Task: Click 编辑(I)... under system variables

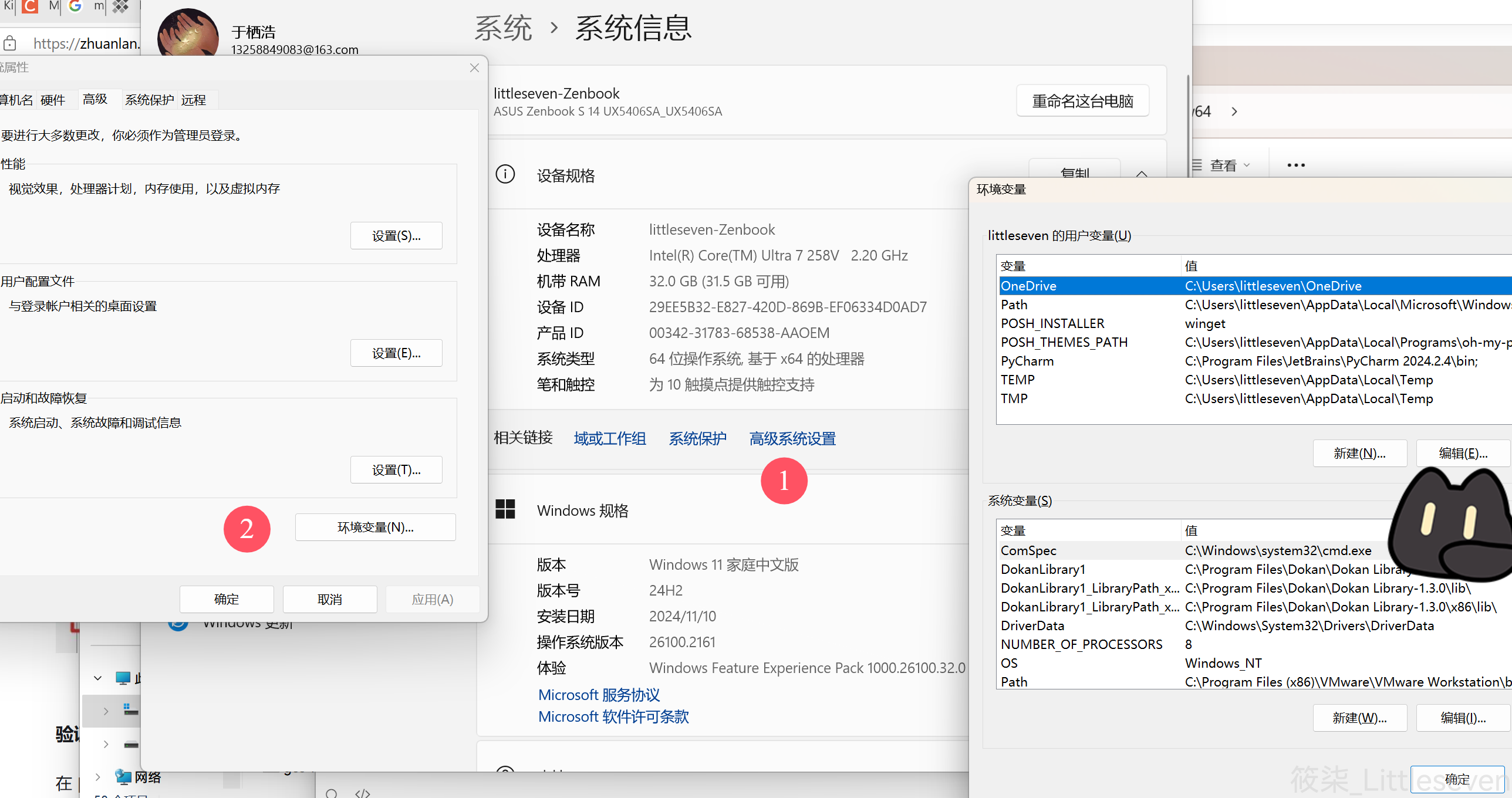Action: pyautogui.click(x=1463, y=718)
